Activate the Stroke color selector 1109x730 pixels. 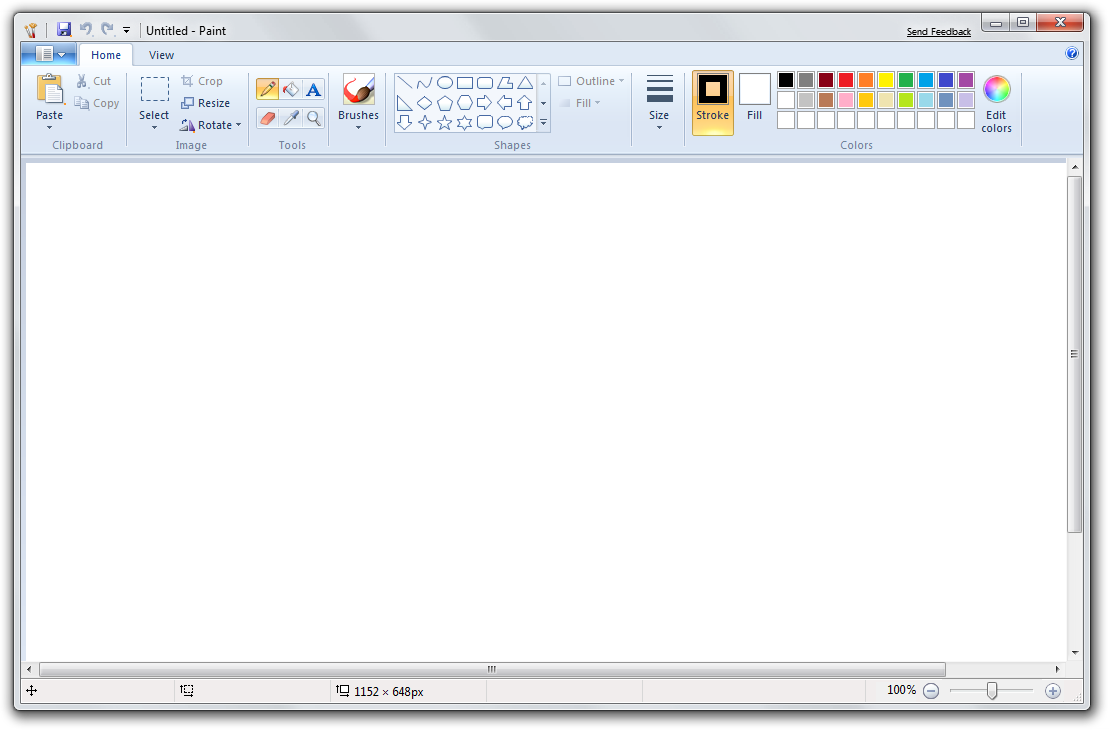point(712,103)
